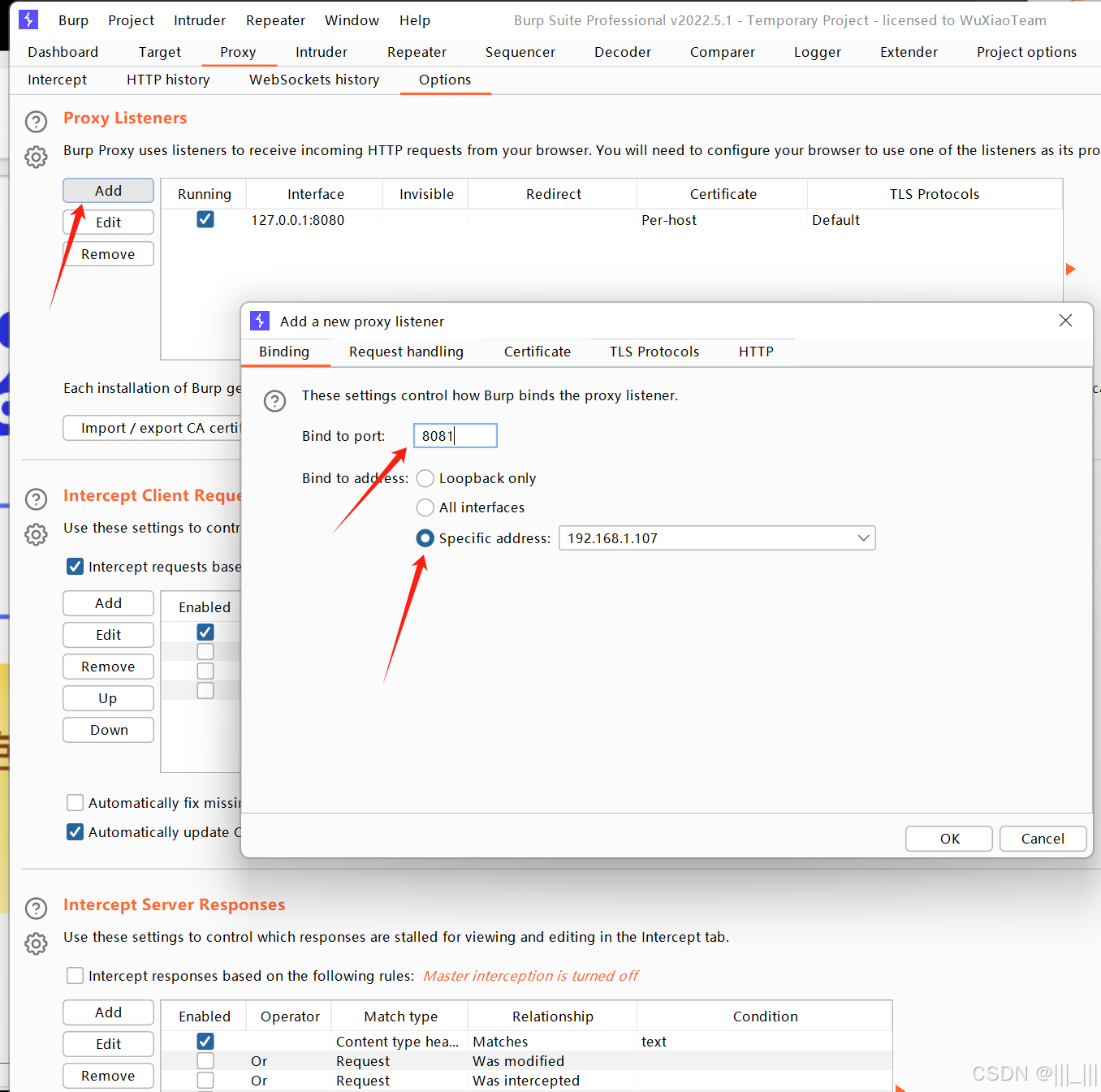This screenshot has width=1101, height=1092.
Task: Select the 127.0.0.1:8080 listener row
Action: pyautogui.click(x=611, y=220)
